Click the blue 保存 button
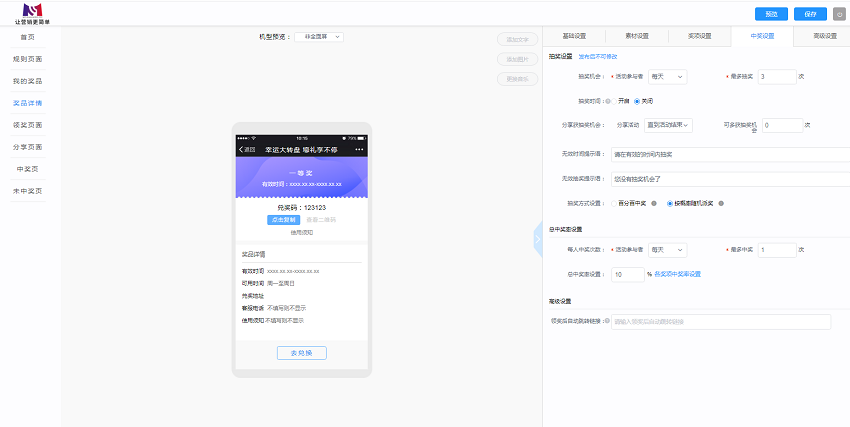The height and width of the screenshot is (427, 850). coord(810,14)
